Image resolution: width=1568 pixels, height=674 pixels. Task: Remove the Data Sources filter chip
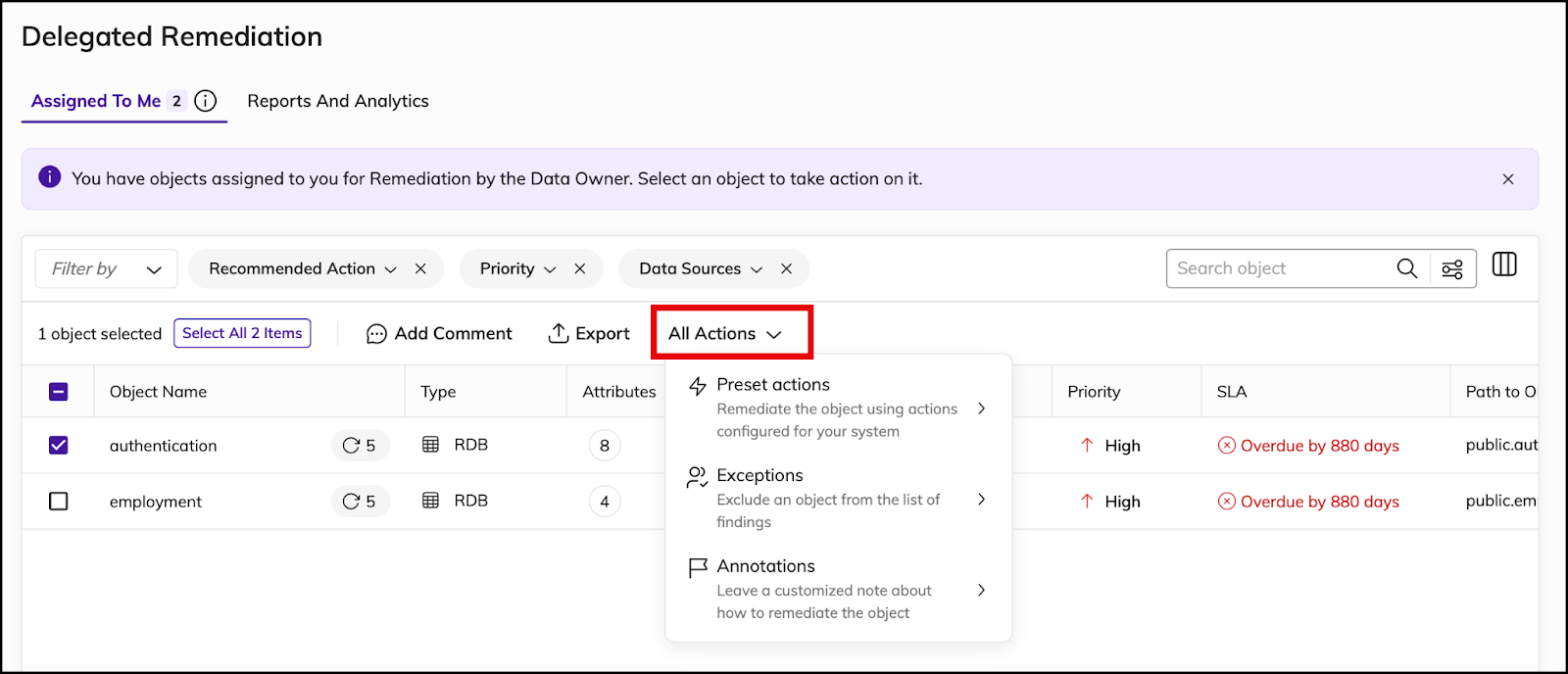coord(786,268)
